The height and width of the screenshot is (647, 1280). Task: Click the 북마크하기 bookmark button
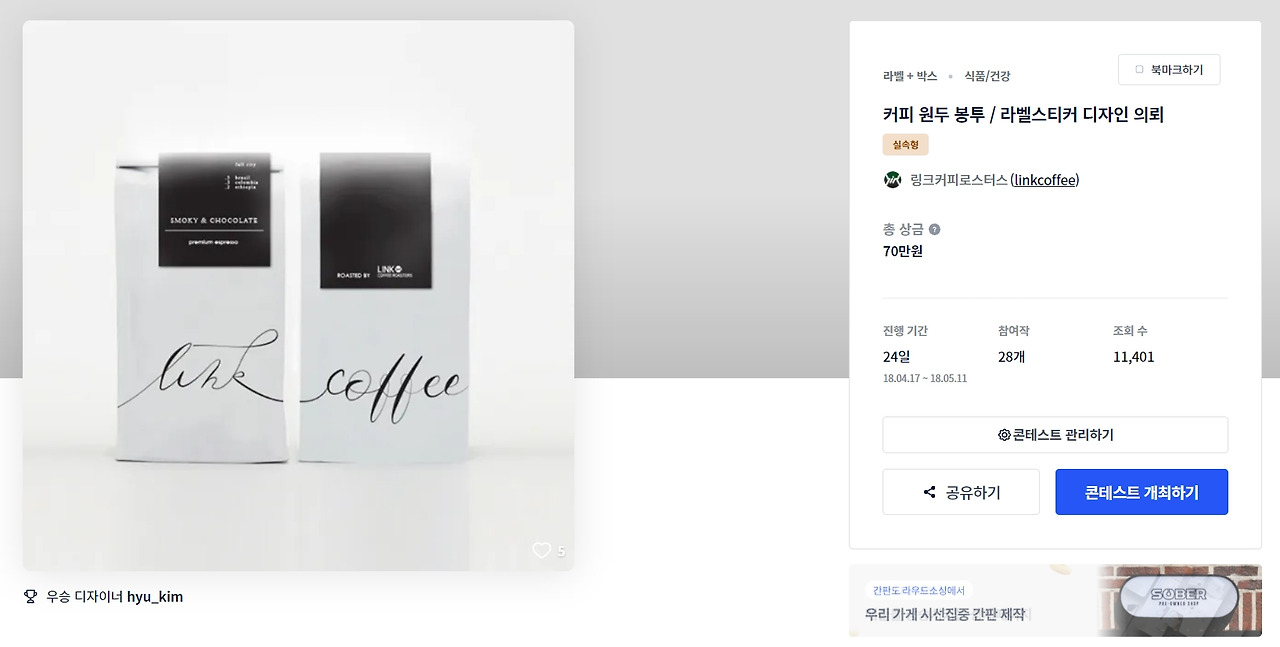tap(1169, 70)
